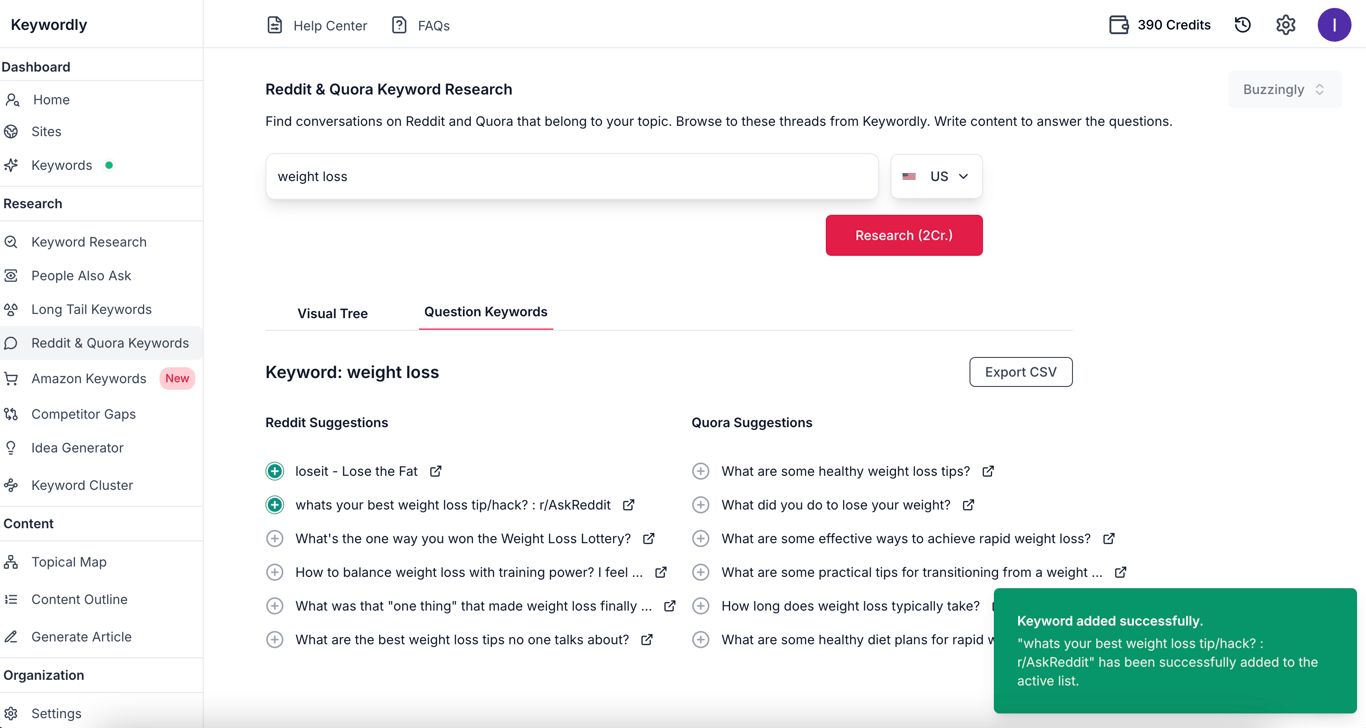Select the Idea Generator tool

tap(76, 447)
